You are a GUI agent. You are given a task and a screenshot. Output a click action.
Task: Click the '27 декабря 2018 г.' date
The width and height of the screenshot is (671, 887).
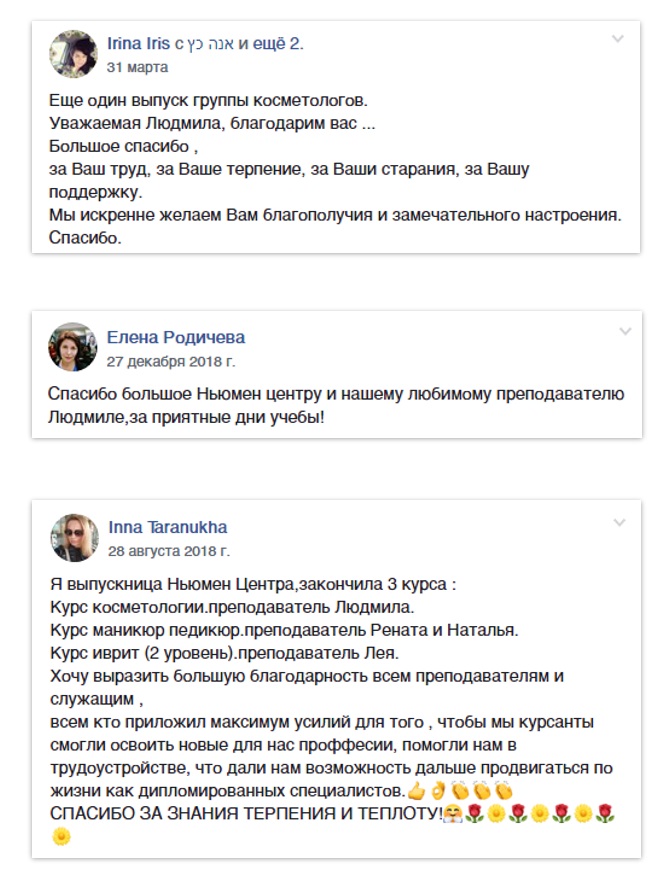[x=170, y=361]
